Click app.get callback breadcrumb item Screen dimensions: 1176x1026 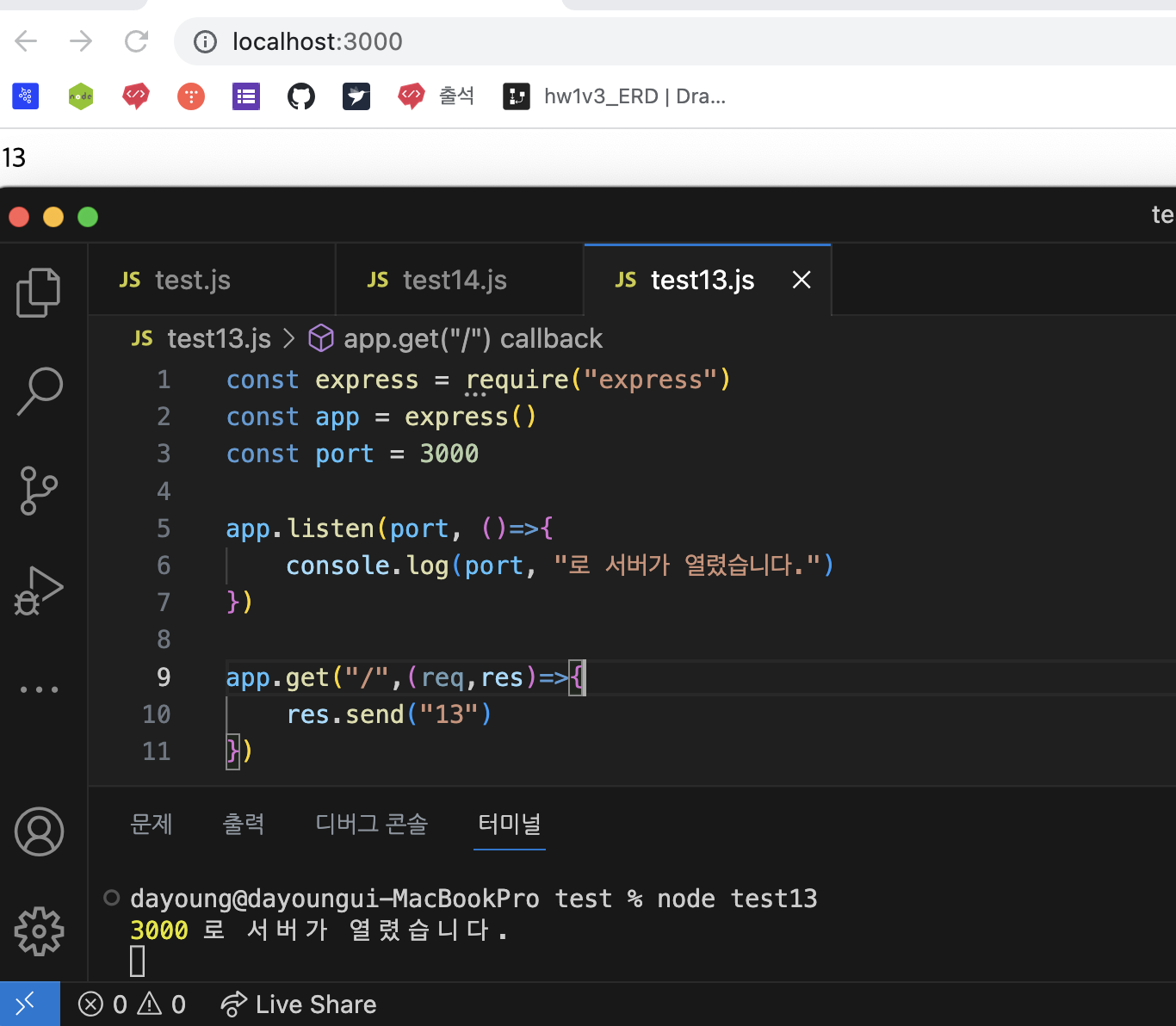pyautogui.click(x=455, y=338)
